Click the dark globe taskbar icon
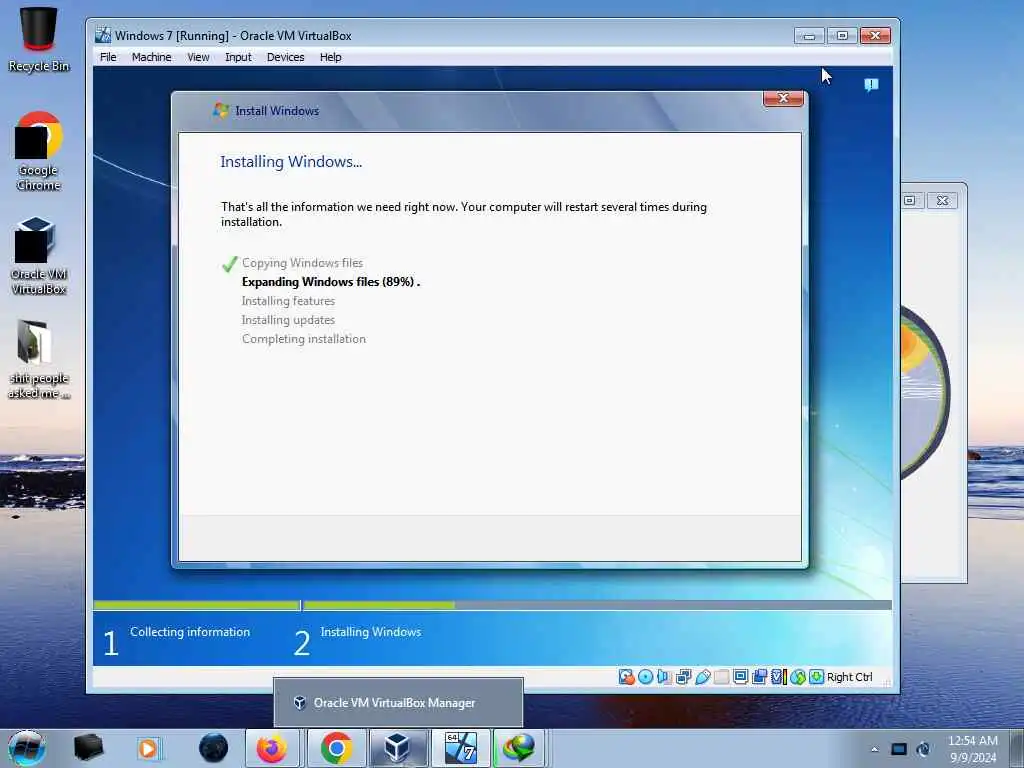Image resolution: width=1024 pixels, height=768 pixels. [214, 748]
